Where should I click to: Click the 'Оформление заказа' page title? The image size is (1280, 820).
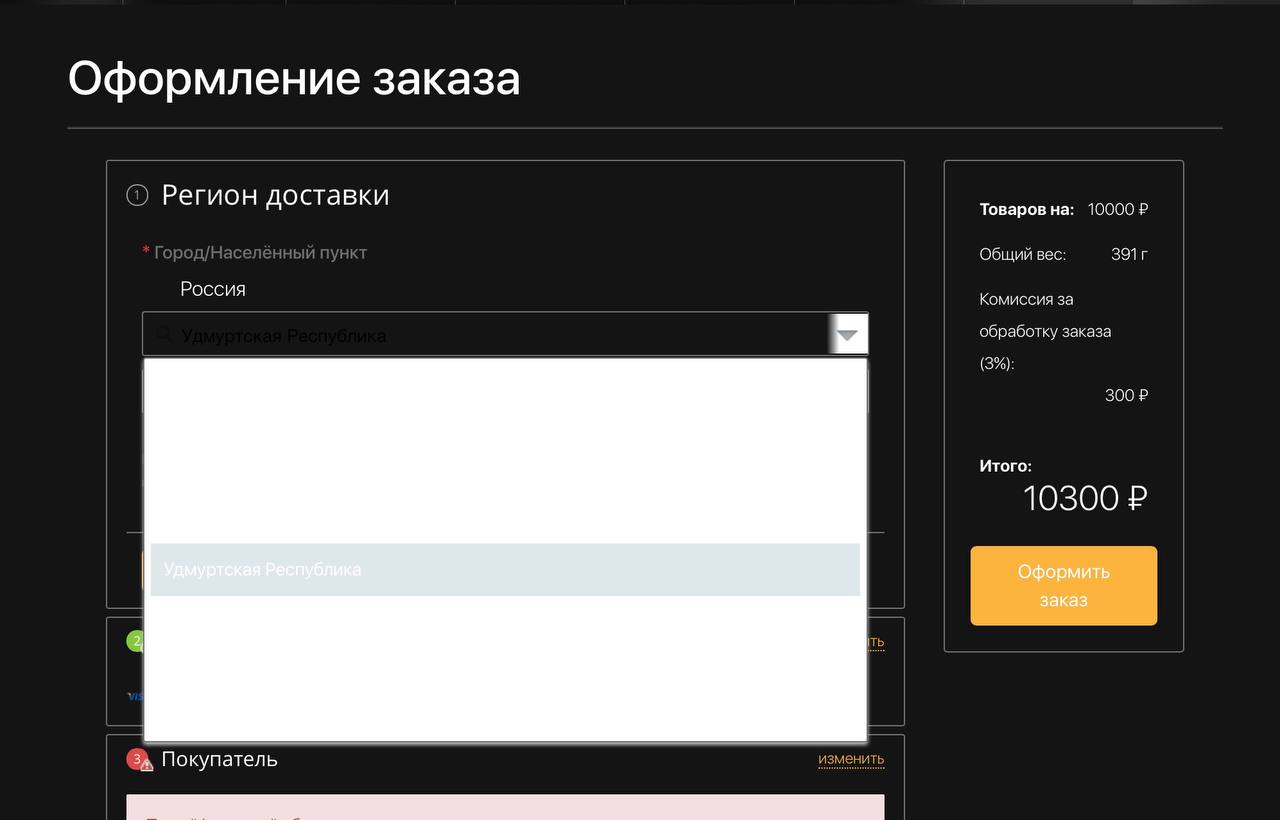(x=294, y=78)
